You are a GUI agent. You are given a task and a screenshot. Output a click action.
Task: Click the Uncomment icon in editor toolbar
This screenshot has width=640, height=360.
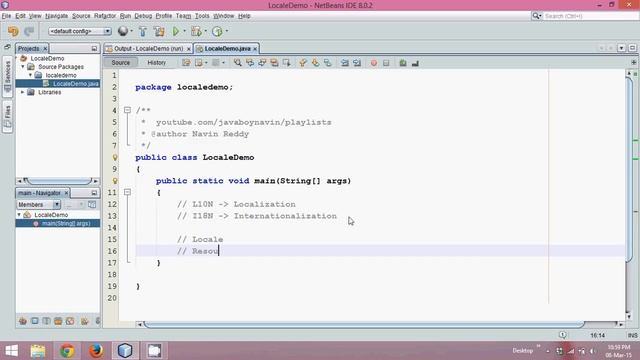coord(415,63)
